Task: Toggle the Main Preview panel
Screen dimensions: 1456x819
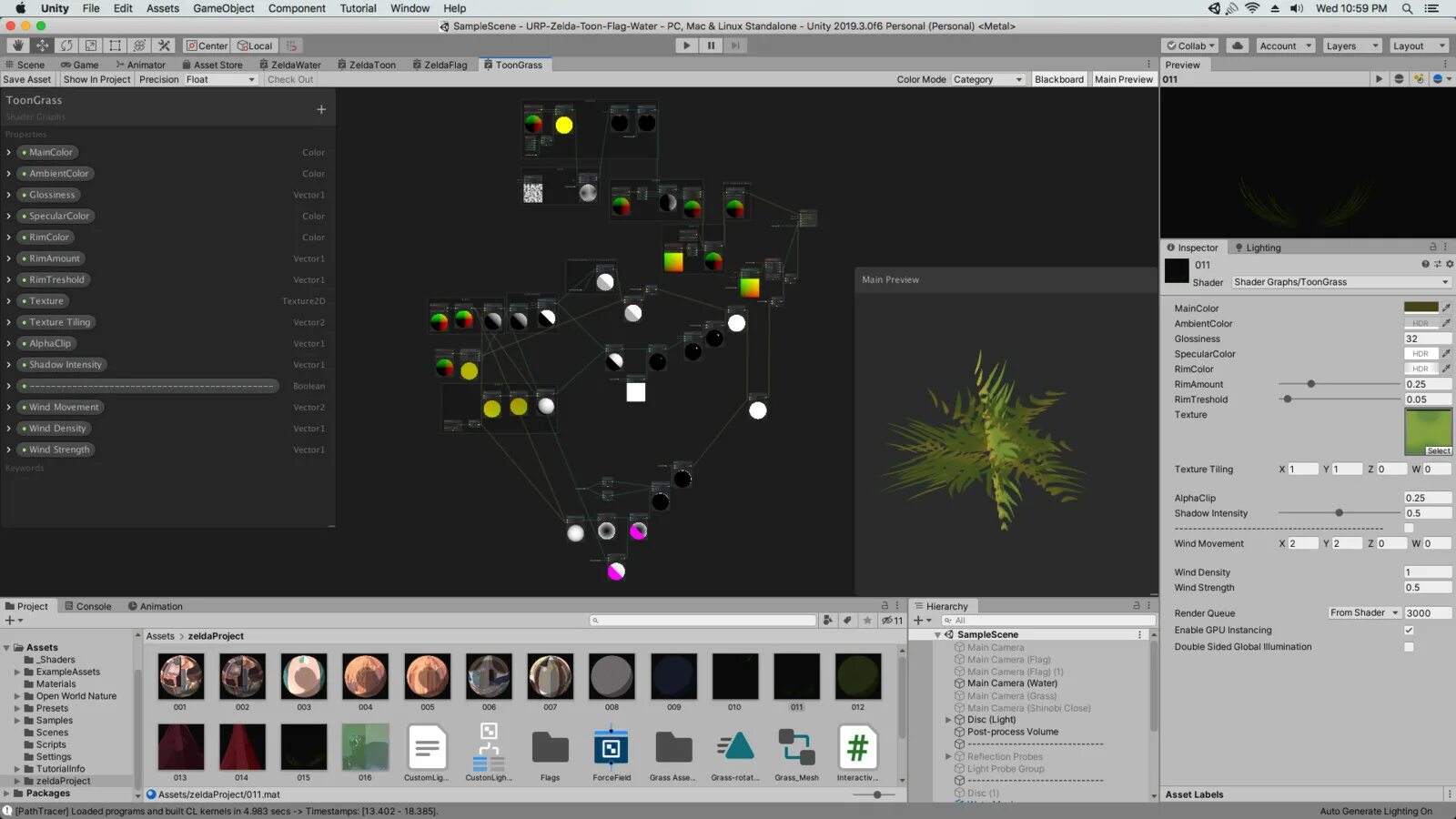Action: 1124,79
